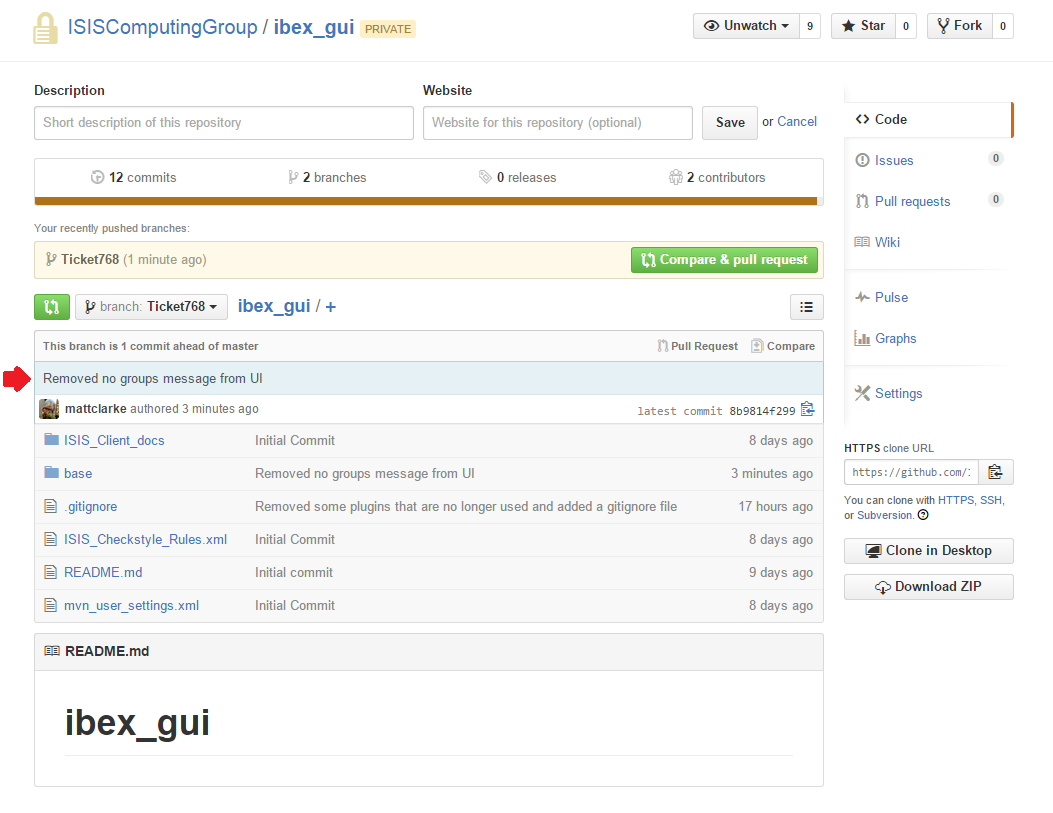Copy the HTTPS clone URL to the clipboard
The height and width of the screenshot is (813, 1053).
click(995, 472)
